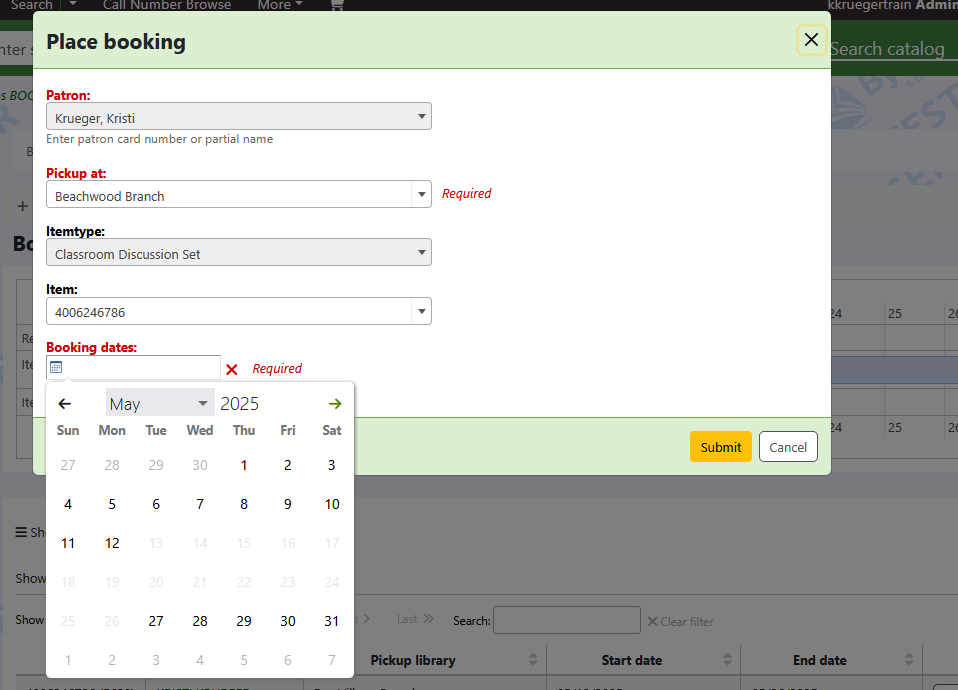Clear booking dates with the red X
The height and width of the screenshot is (690, 958).
(232, 369)
